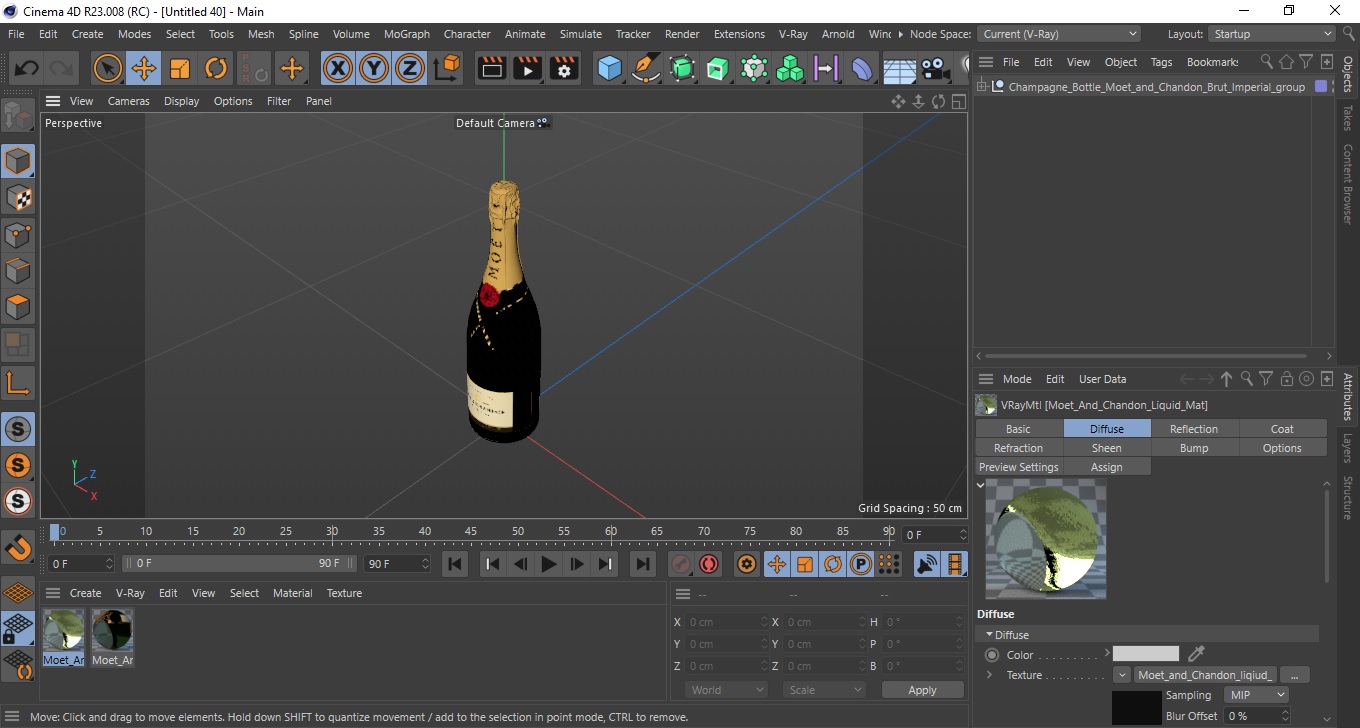This screenshot has width=1360, height=728.
Task: Open the MoGraph menu
Action: [x=407, y=34]
